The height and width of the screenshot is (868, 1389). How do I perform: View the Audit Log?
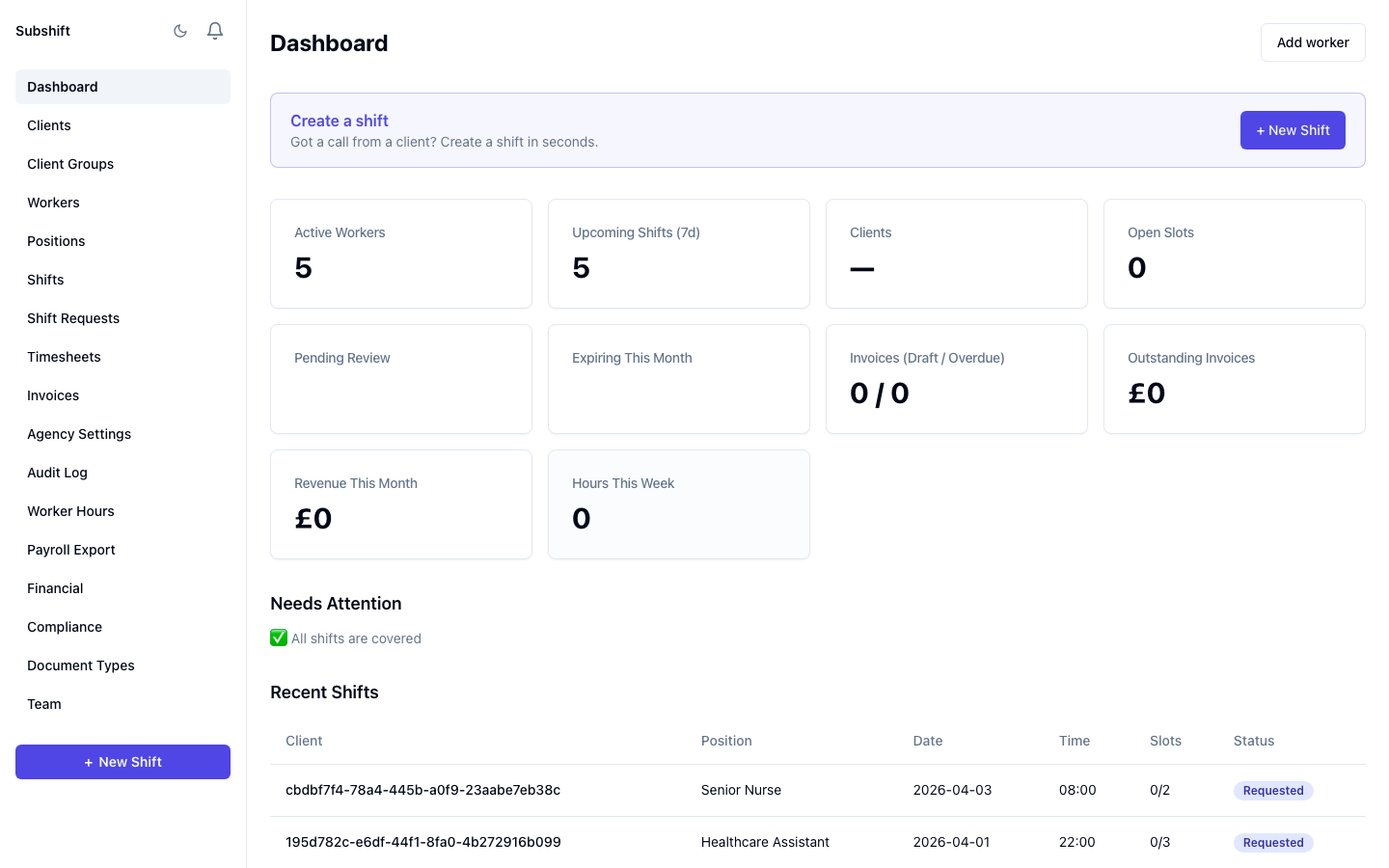point(57,472)
